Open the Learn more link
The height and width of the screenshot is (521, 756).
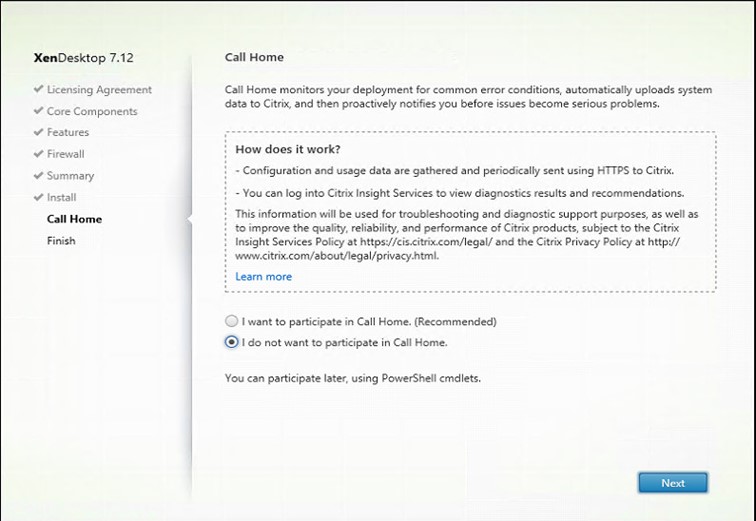tap(263, 277)
